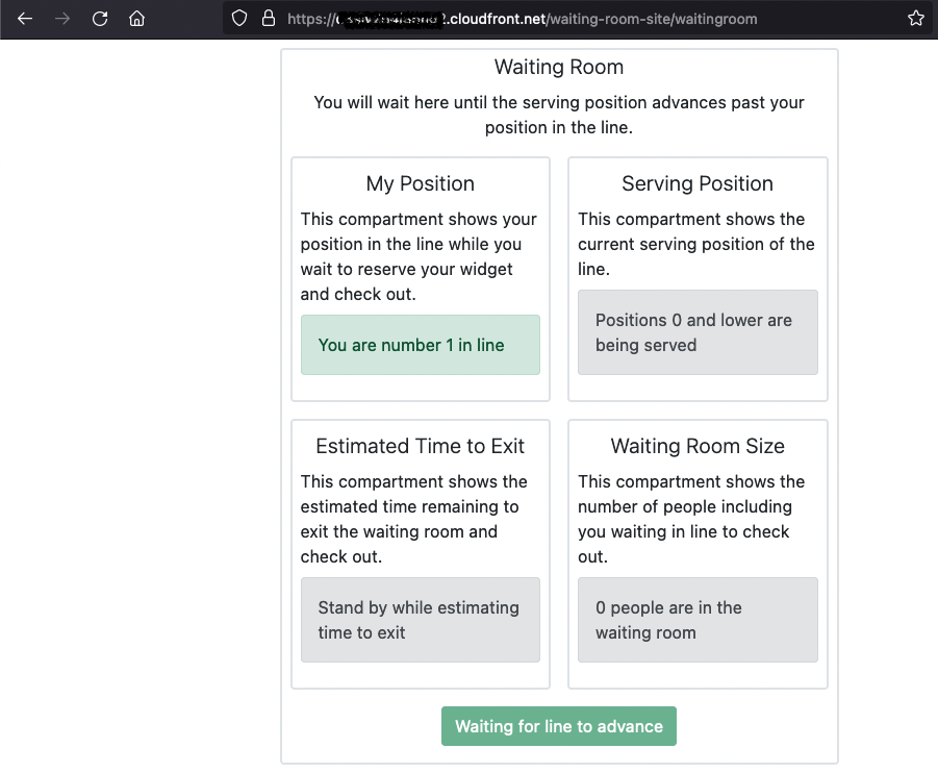939x775 pixels.
Task: Click description 'number of people including you'
Action: [x=691, y=519]
